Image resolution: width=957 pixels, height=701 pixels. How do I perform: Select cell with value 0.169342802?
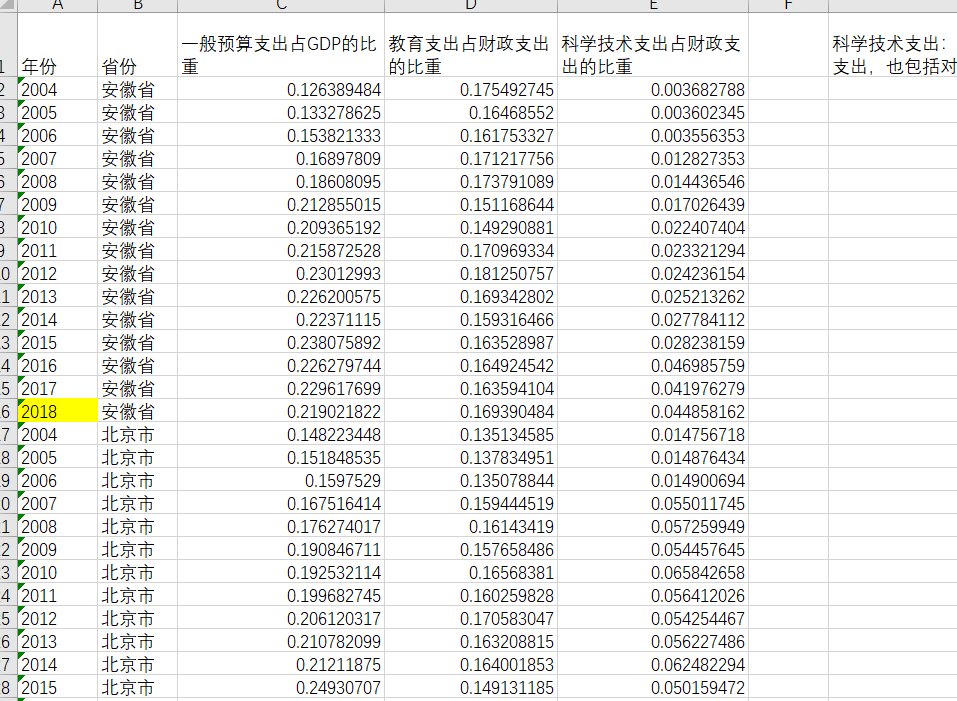coord(471,296)
